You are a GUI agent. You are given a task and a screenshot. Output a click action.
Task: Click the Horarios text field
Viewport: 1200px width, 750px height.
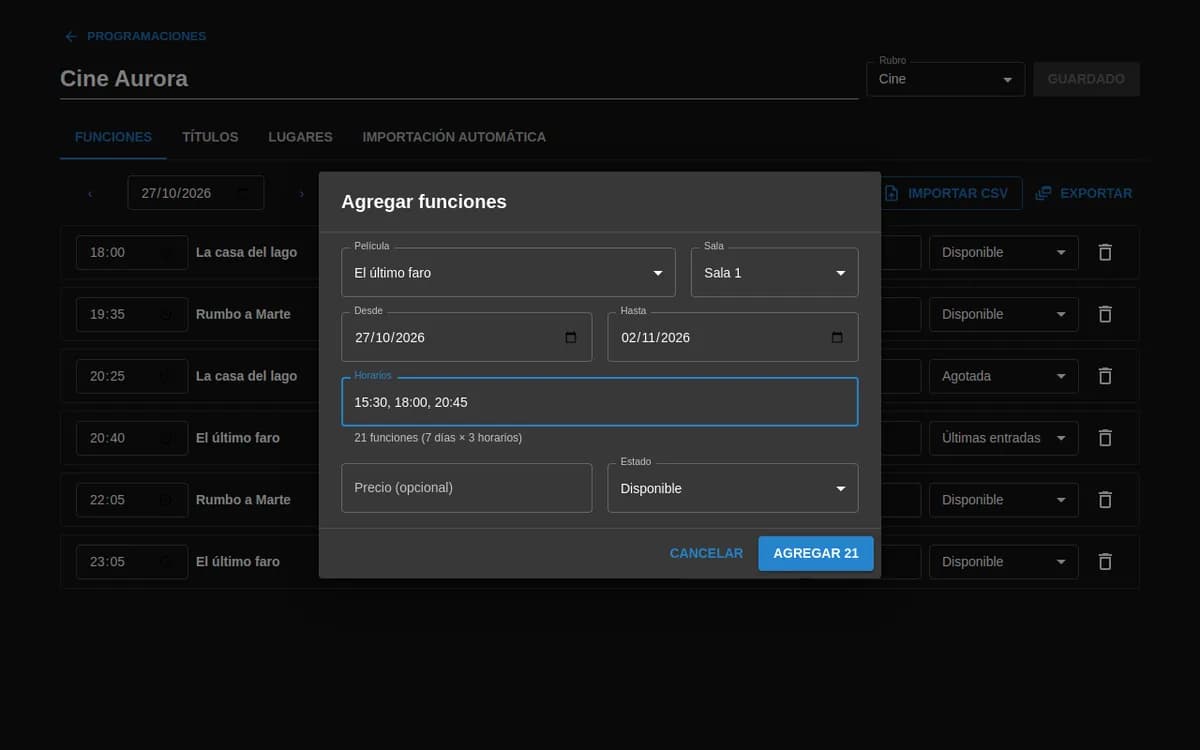(599, 402)
